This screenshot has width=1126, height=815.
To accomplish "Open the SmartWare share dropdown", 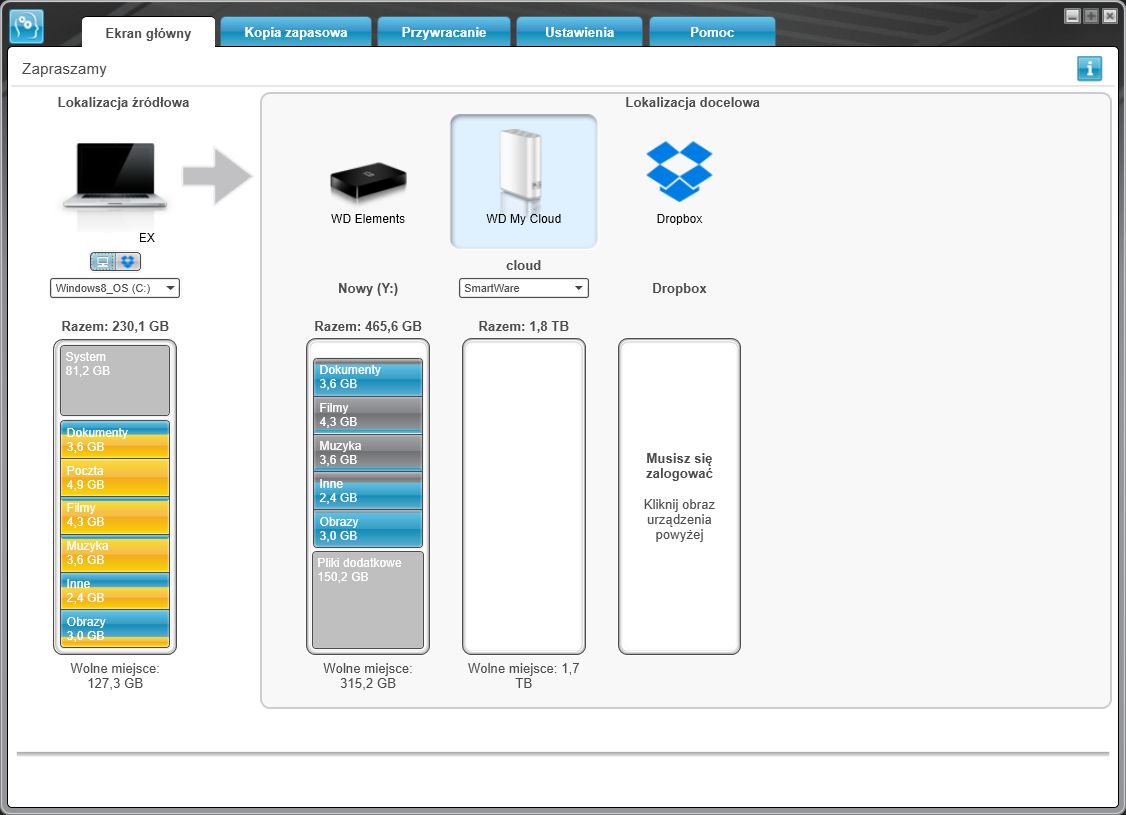I will (524, 288).
